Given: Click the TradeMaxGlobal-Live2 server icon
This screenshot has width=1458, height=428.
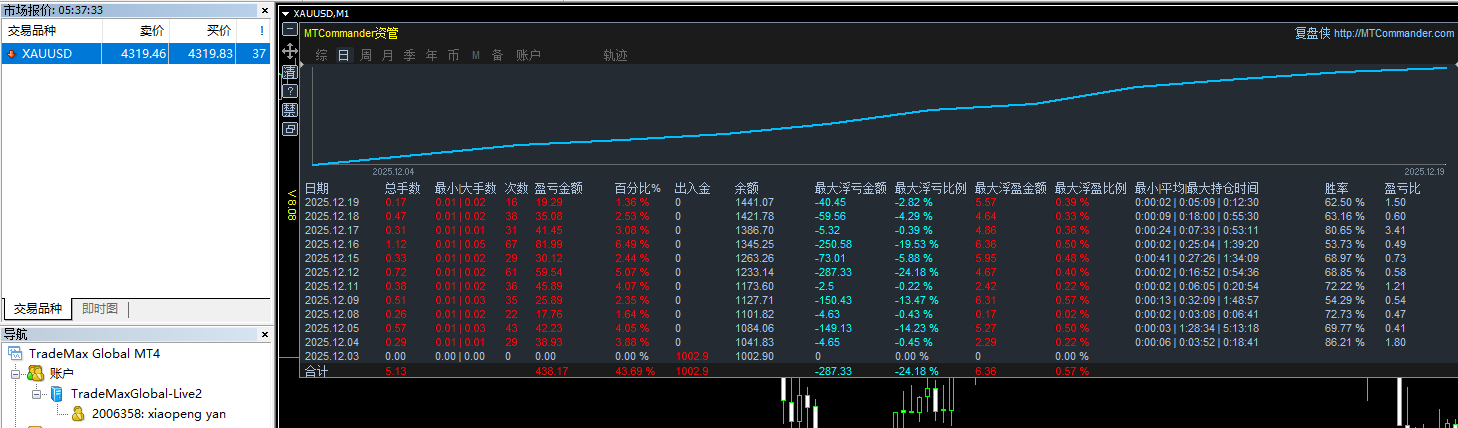Looking at the screenshot, I should point(56,393).
